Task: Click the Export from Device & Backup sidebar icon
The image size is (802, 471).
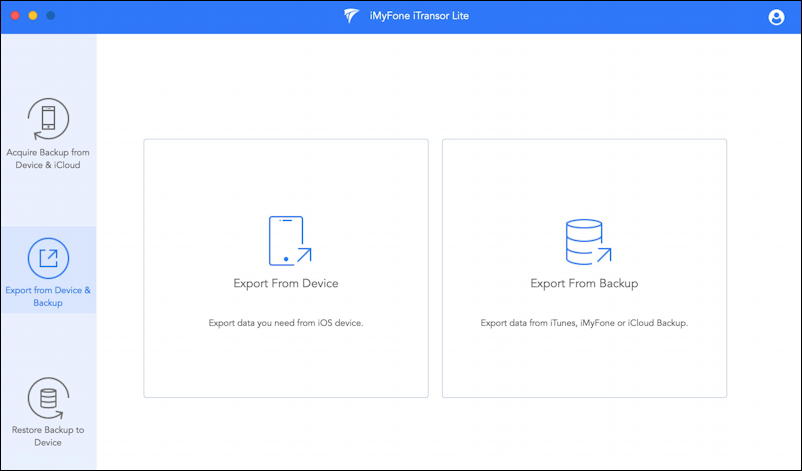Action: point(48,258)
